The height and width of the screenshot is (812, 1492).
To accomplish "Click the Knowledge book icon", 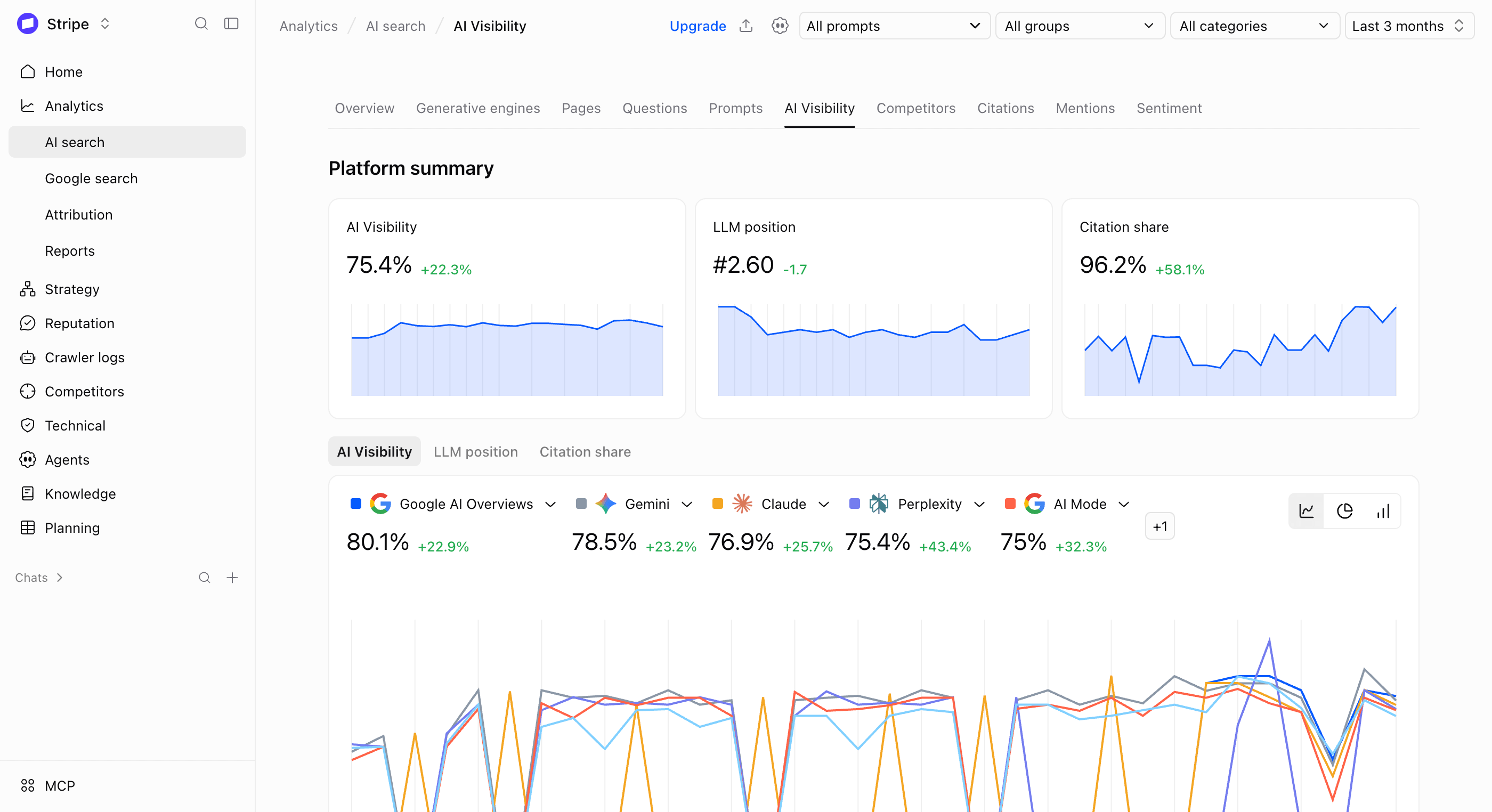I will pyautogui.click(x=28, y=493).
